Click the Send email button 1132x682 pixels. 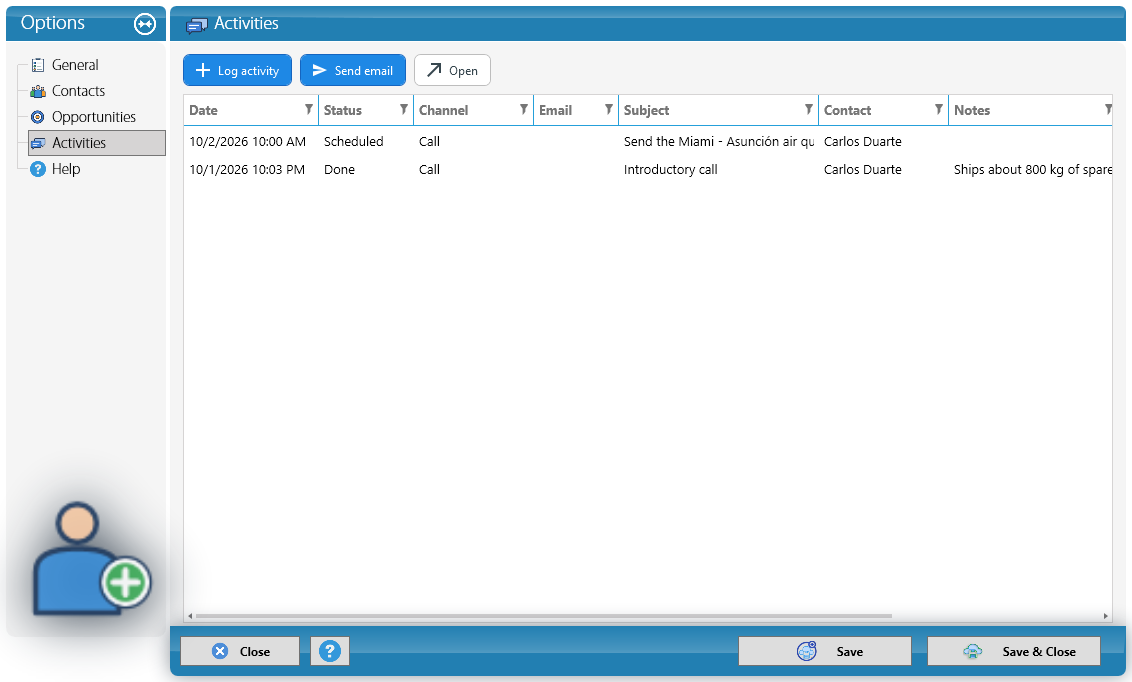coord(353,70)
